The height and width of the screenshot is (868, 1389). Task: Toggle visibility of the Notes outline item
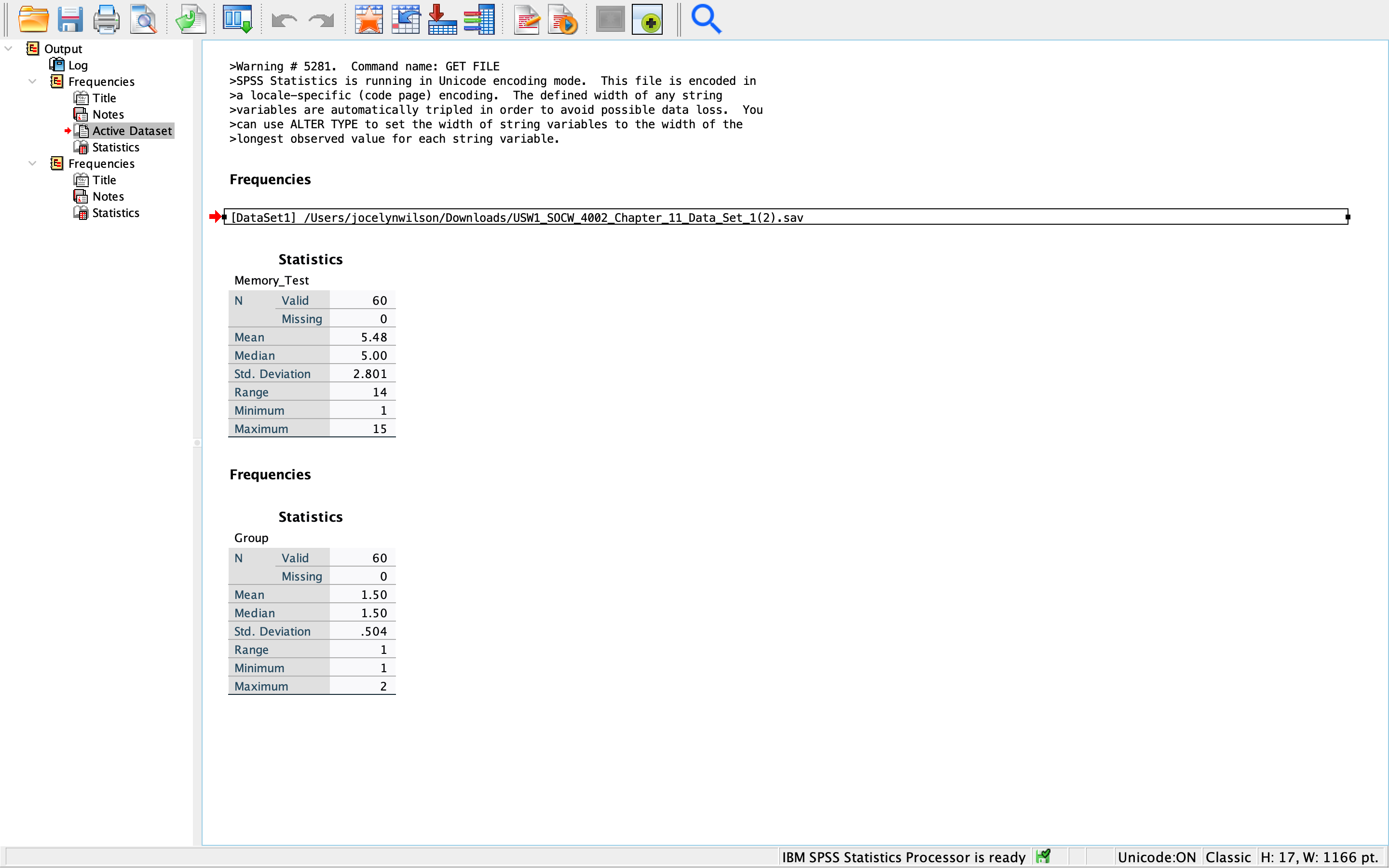point(81,114)
